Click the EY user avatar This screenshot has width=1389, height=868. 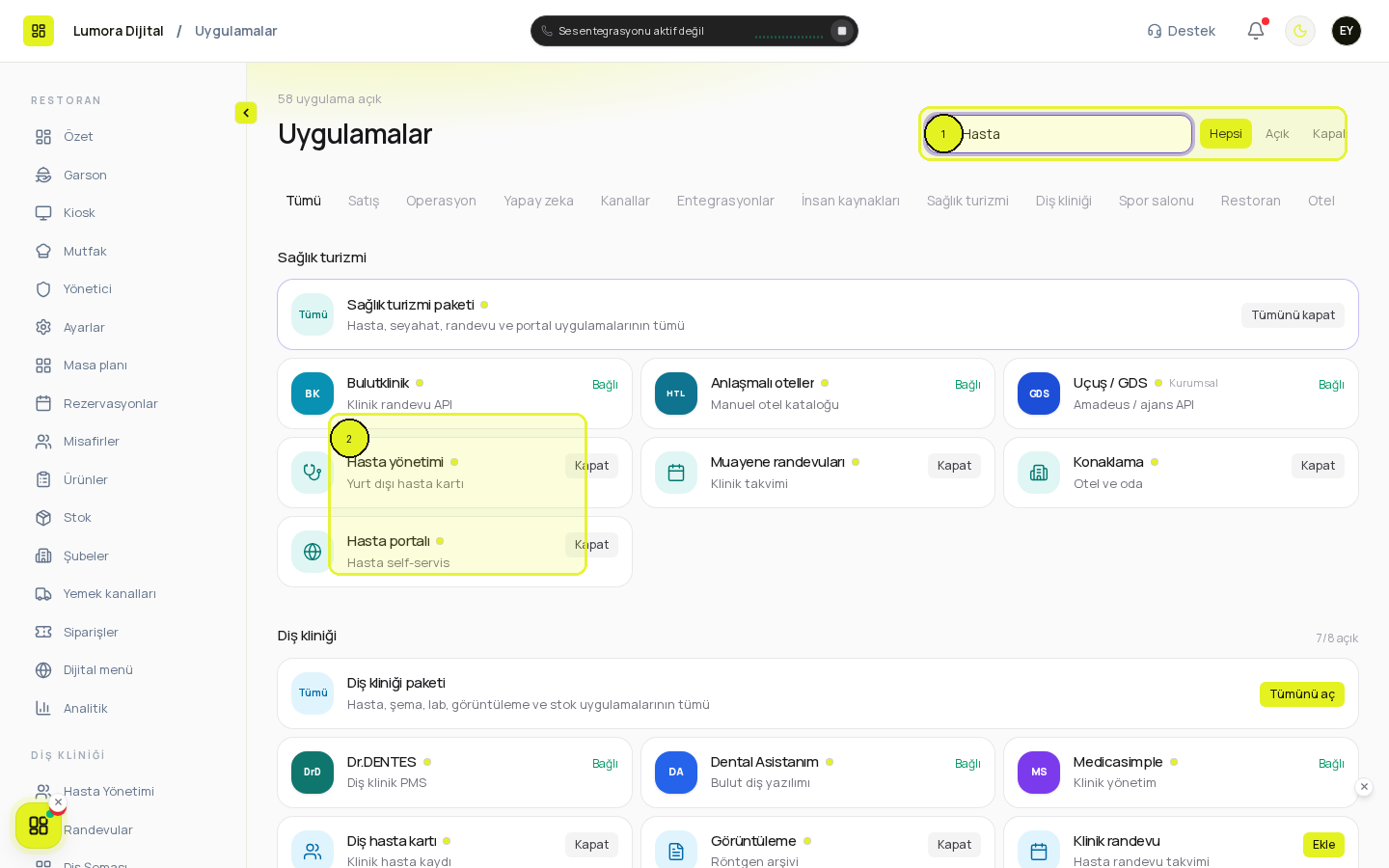point(1347,31)
